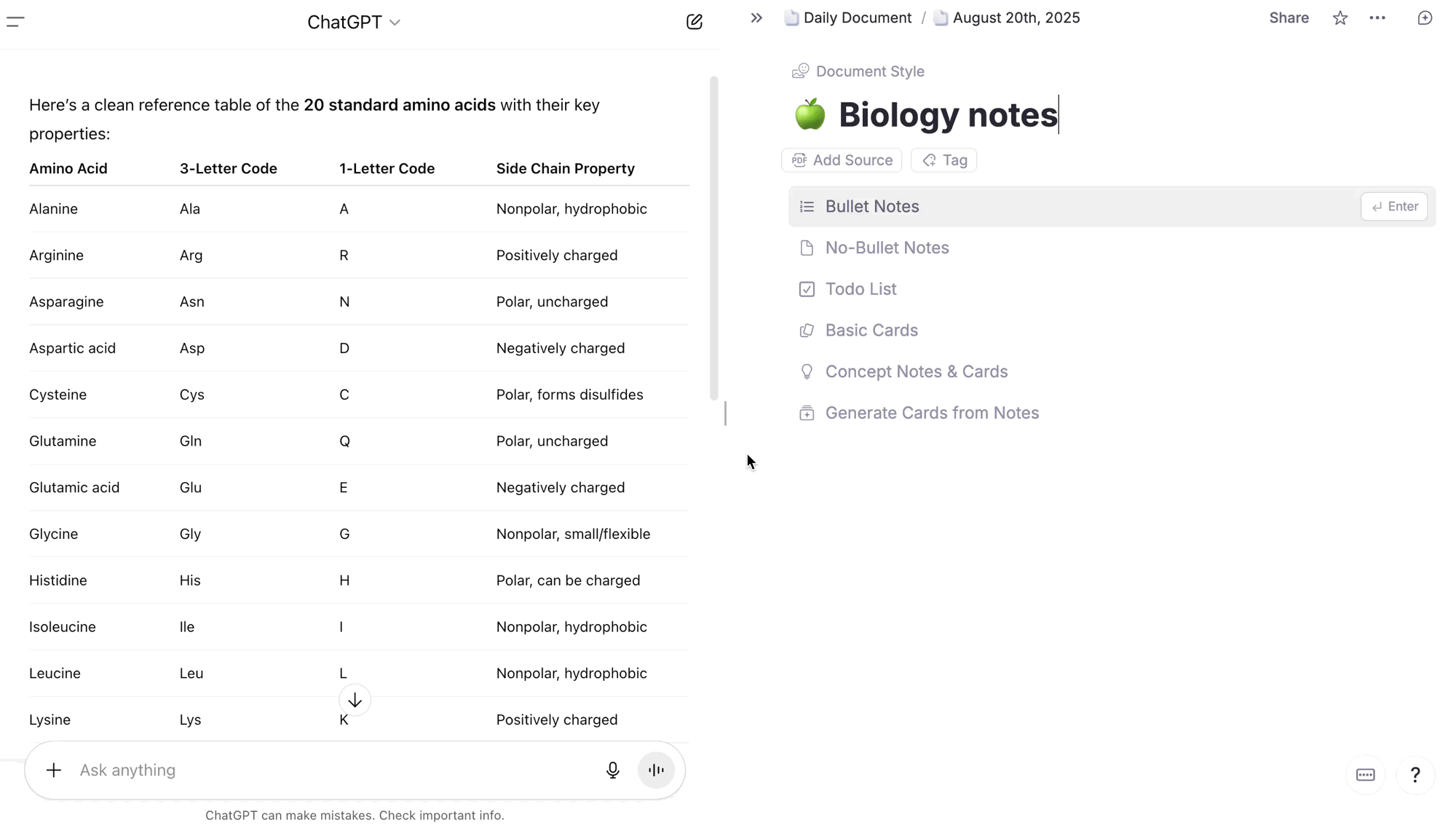Start a new chat with compose icon
Image resolution: width=1456 pixels, height=828 pixels.
[694, 22]
